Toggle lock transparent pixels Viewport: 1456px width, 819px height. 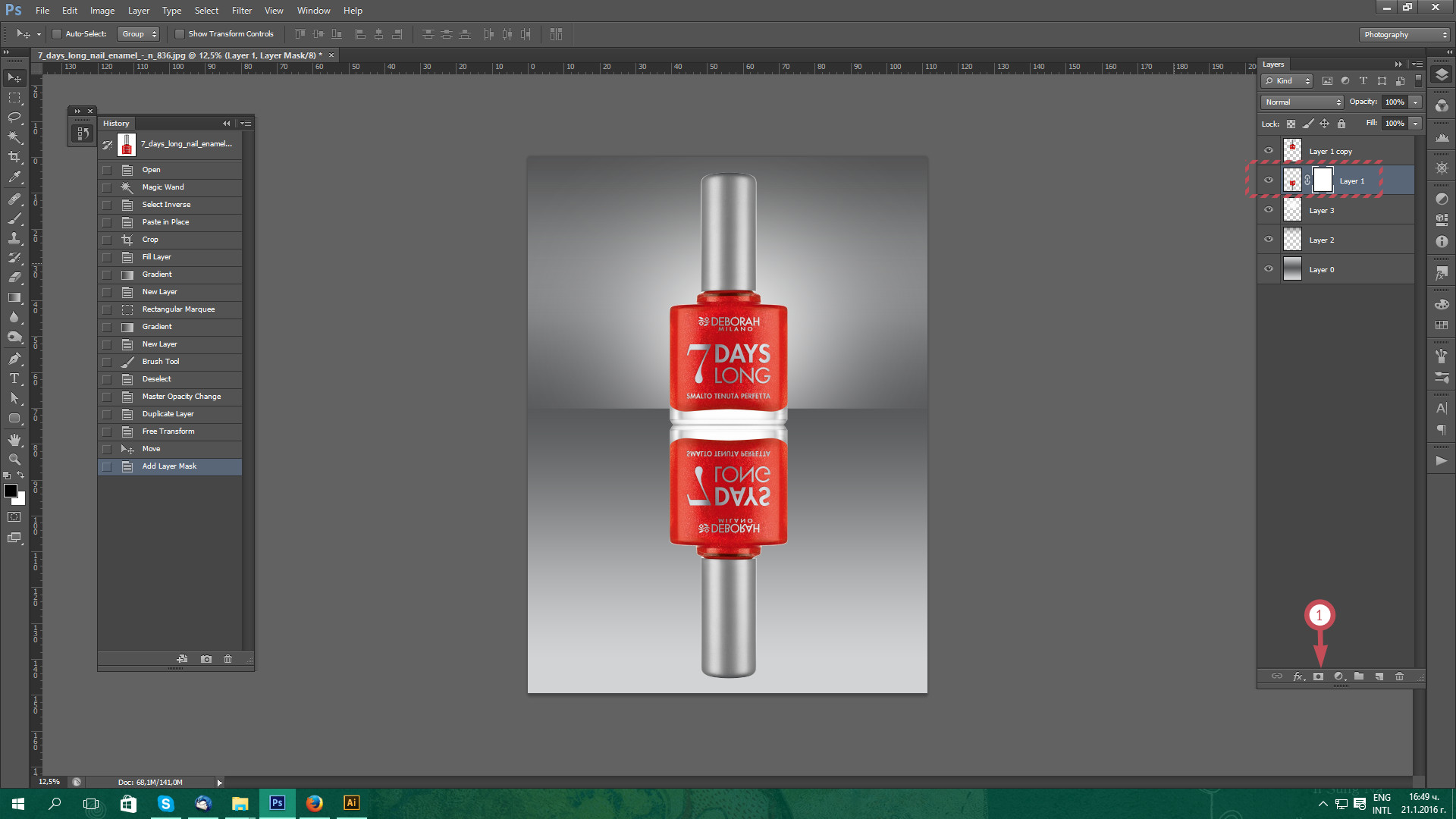pos(1291,124)
